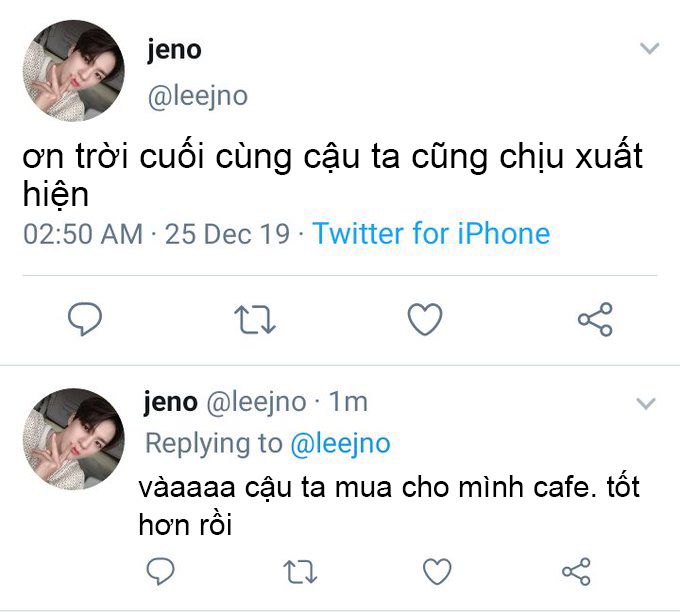The image size is (680, 615).
Task: Open the bold 'jeno' name on main tweet
Action: click(x=174, y=50)
